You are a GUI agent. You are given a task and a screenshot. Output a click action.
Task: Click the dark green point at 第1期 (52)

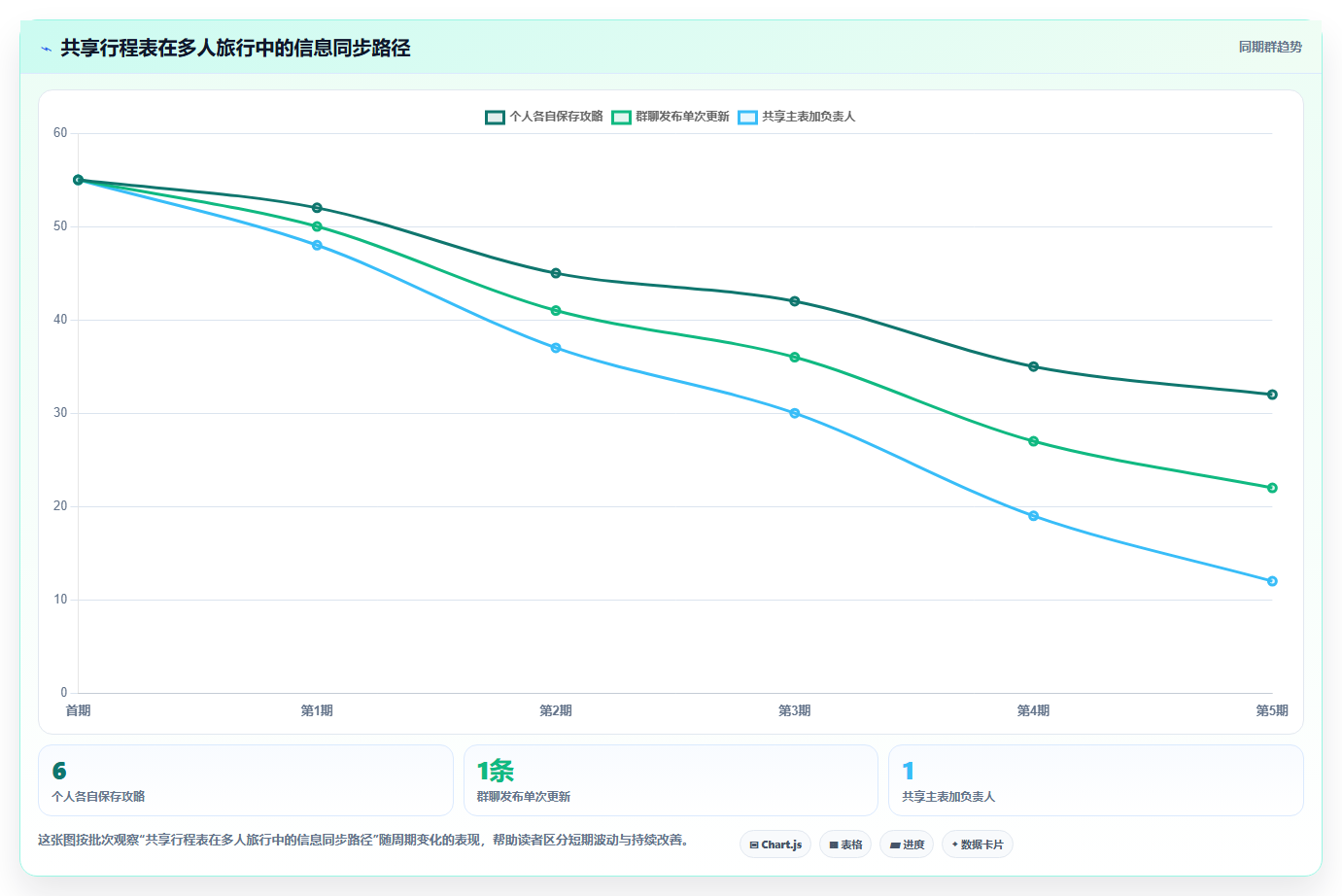coord(317,208)
